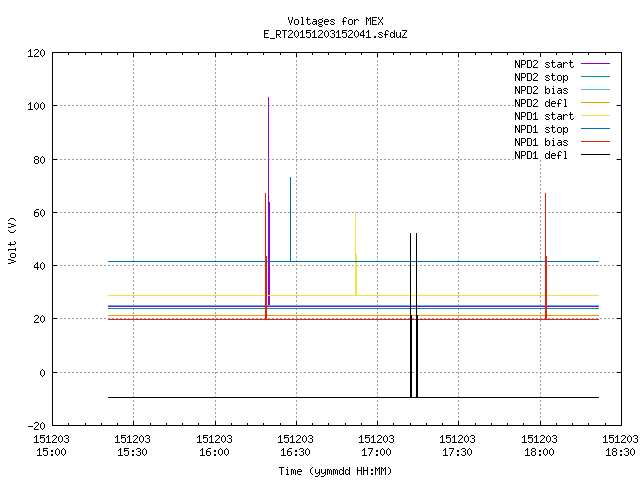Click the red spike before 16:30
Screen dimensions: 640x480
click(x=266, y=256)
